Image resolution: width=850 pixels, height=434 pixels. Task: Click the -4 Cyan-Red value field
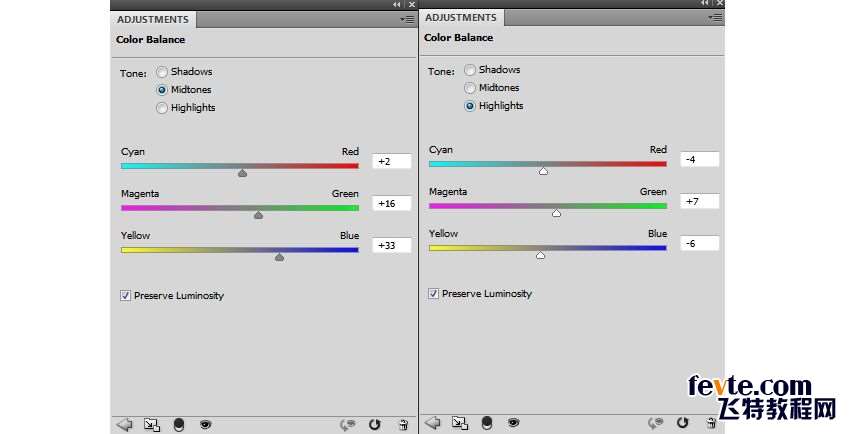(x=699, y=159)
